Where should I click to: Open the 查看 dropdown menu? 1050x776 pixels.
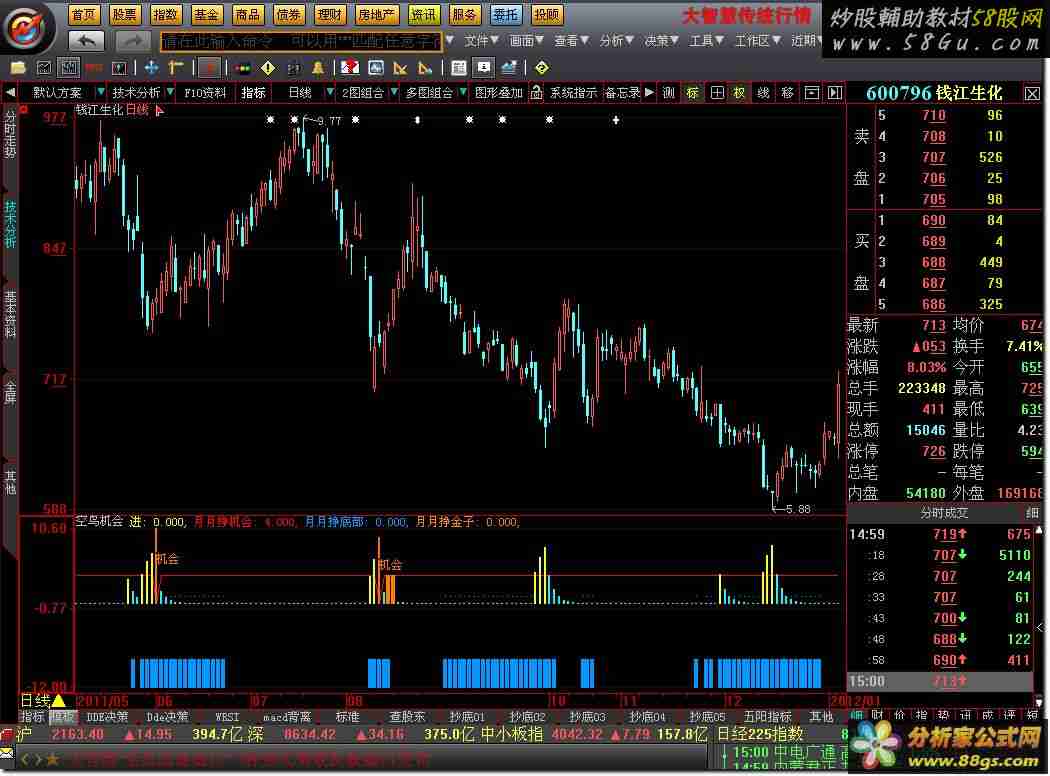[x=571, y=42]
